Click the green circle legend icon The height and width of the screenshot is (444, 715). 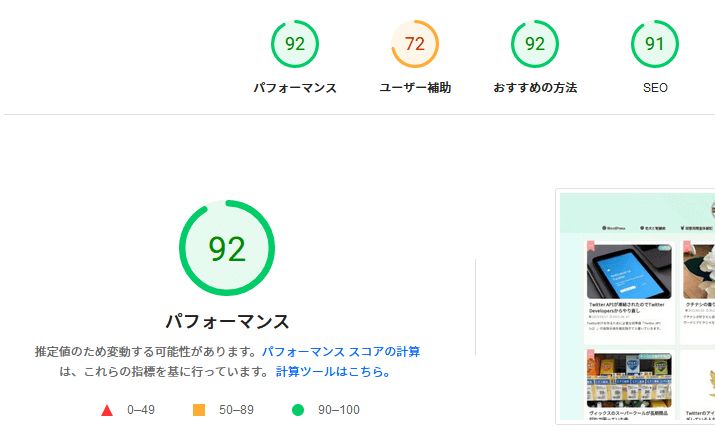tap(297, 410)
